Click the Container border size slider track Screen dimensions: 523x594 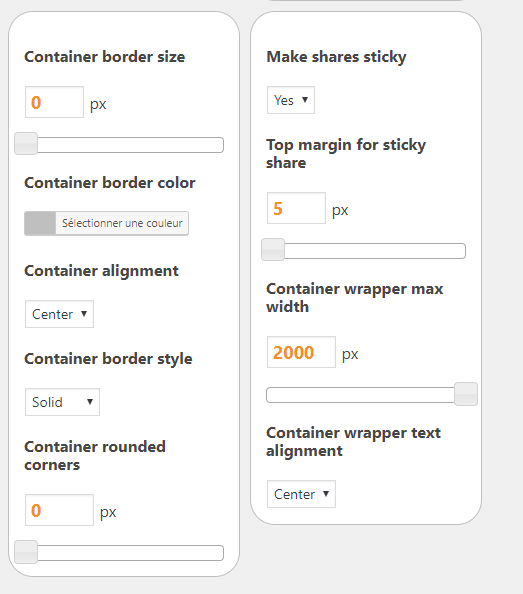[119, 145]
